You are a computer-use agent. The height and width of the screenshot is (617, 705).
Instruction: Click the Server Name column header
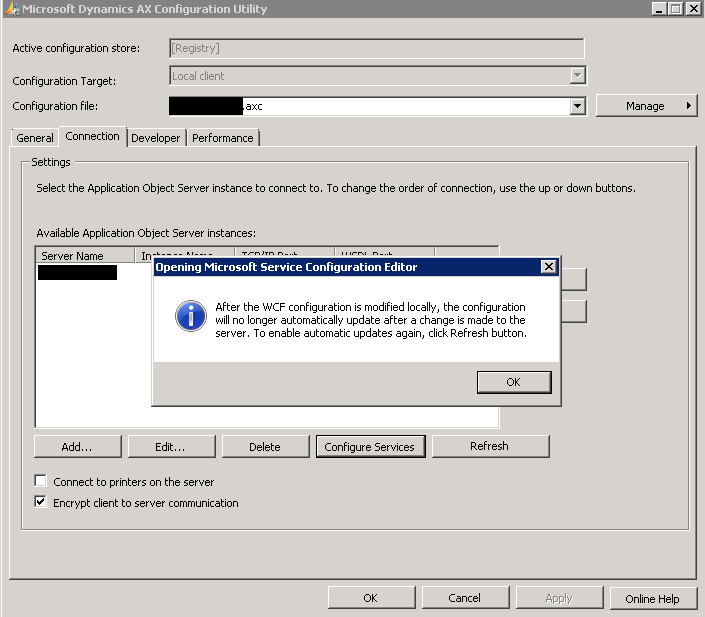pyautogui.click(x=85, y=255)
